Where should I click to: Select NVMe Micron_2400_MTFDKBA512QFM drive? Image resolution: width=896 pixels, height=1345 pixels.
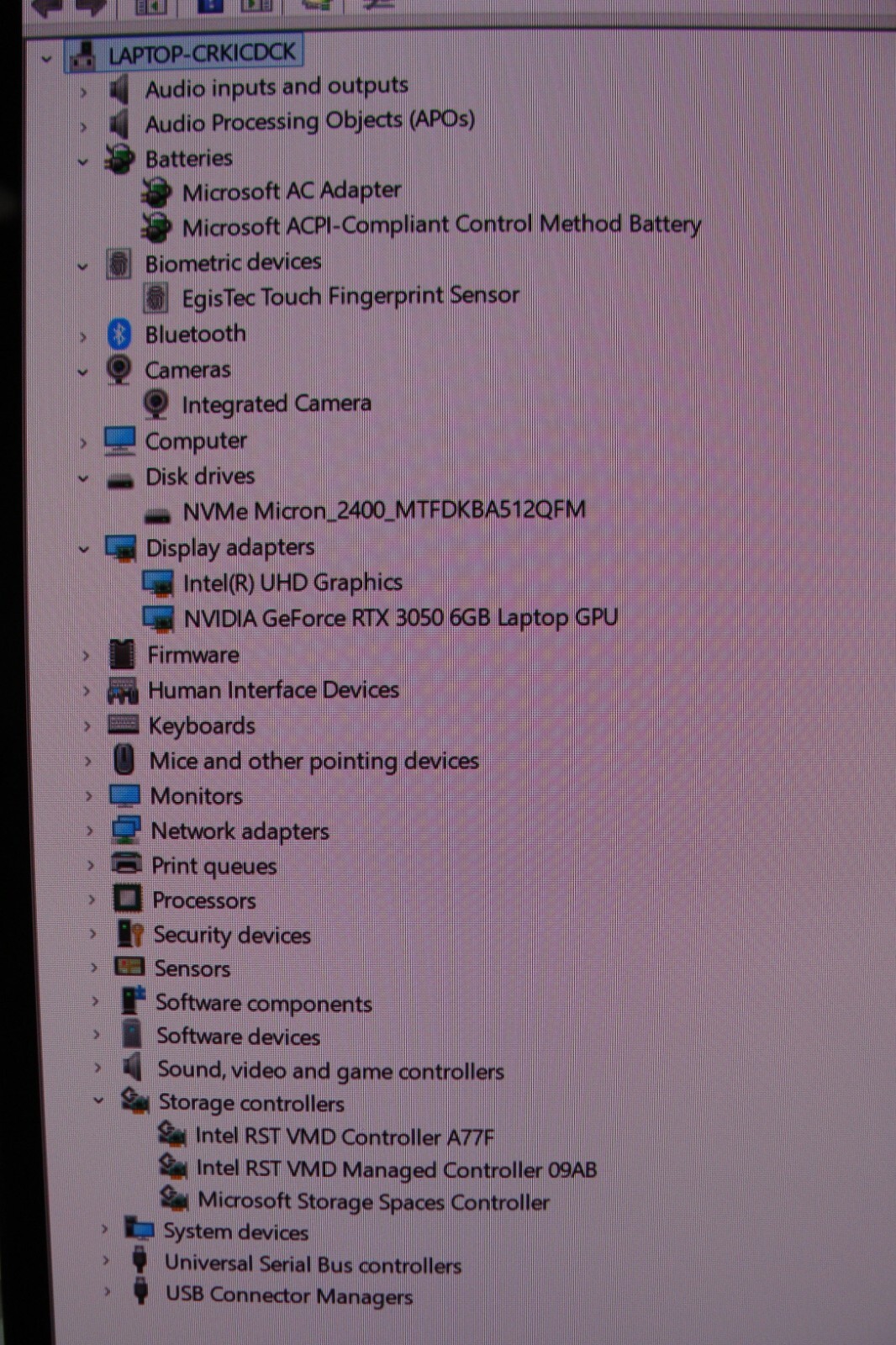point(384,509)
